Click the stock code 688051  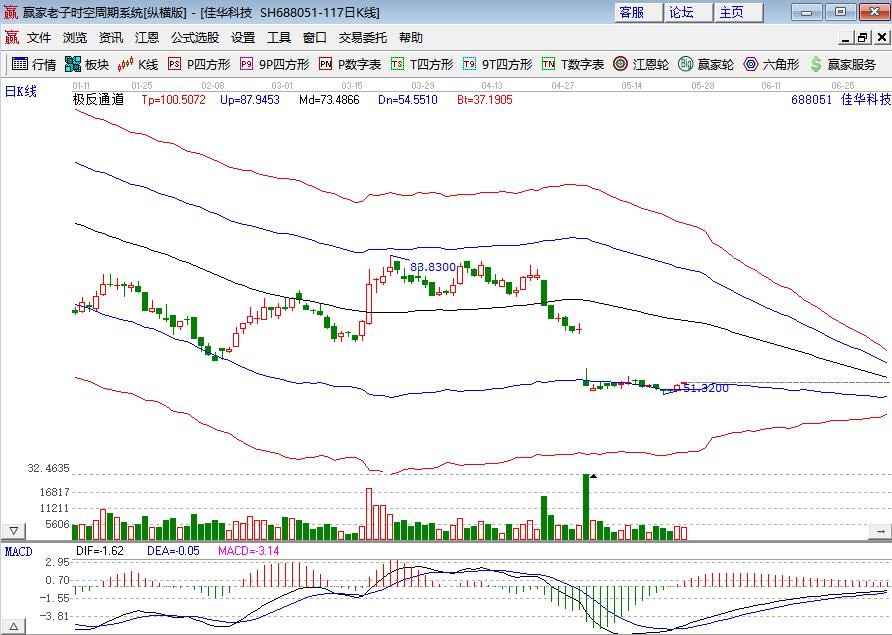(x=811, y=100)
